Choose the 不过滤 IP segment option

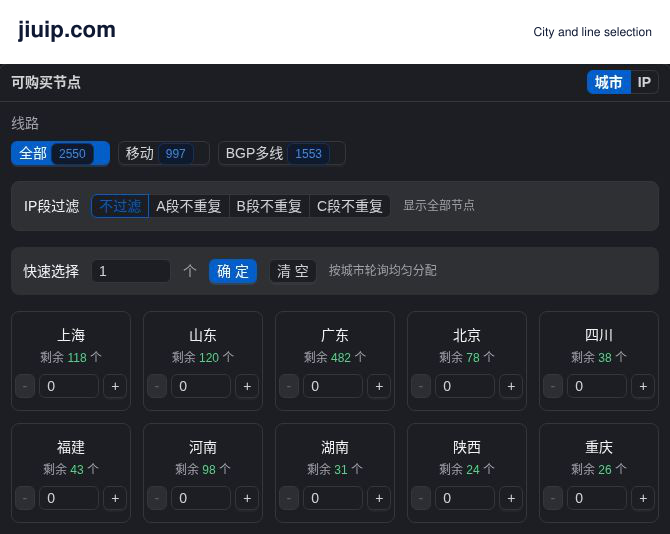pos(120,206)
